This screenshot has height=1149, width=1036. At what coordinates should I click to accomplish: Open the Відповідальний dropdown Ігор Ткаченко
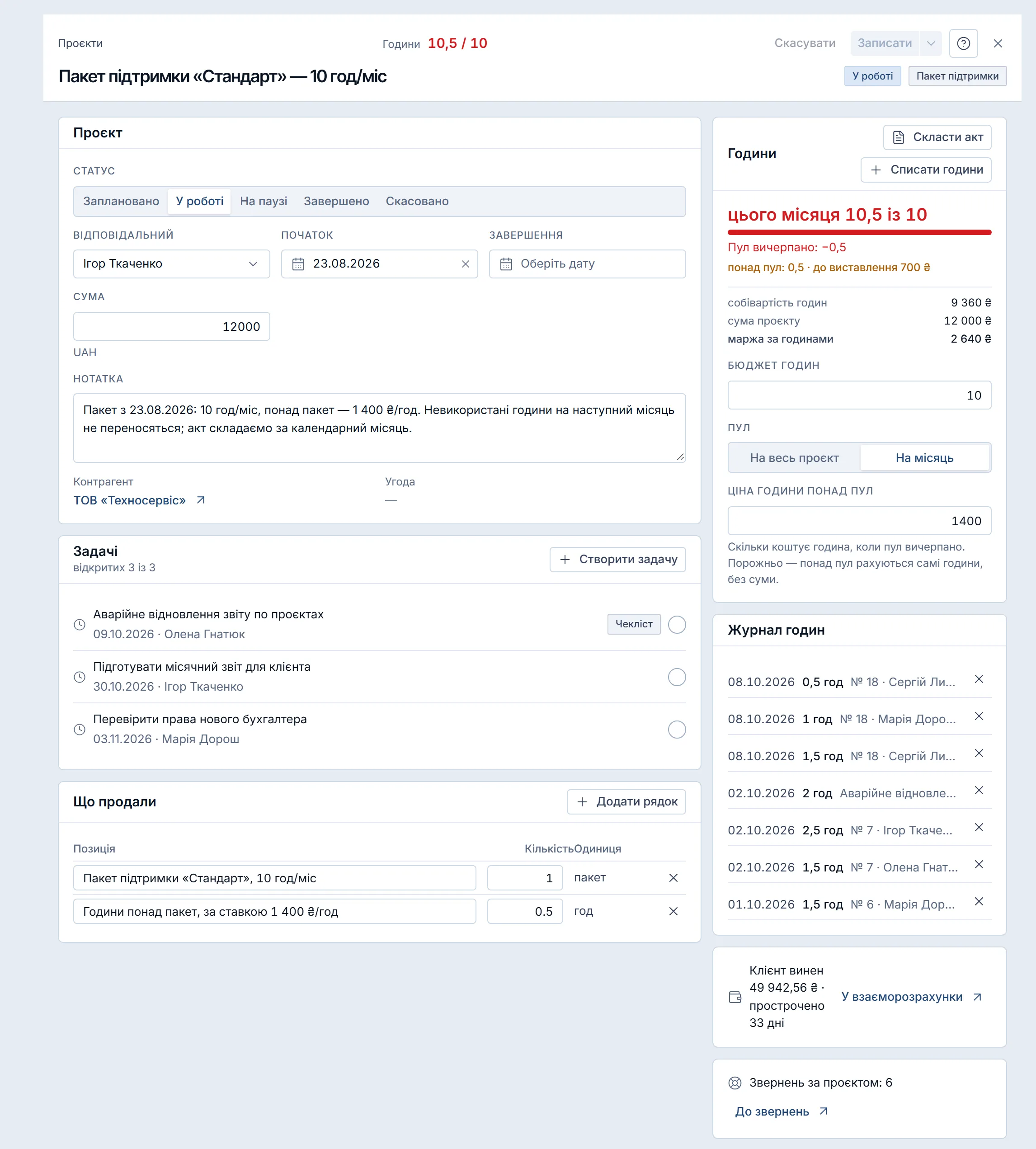171,264
